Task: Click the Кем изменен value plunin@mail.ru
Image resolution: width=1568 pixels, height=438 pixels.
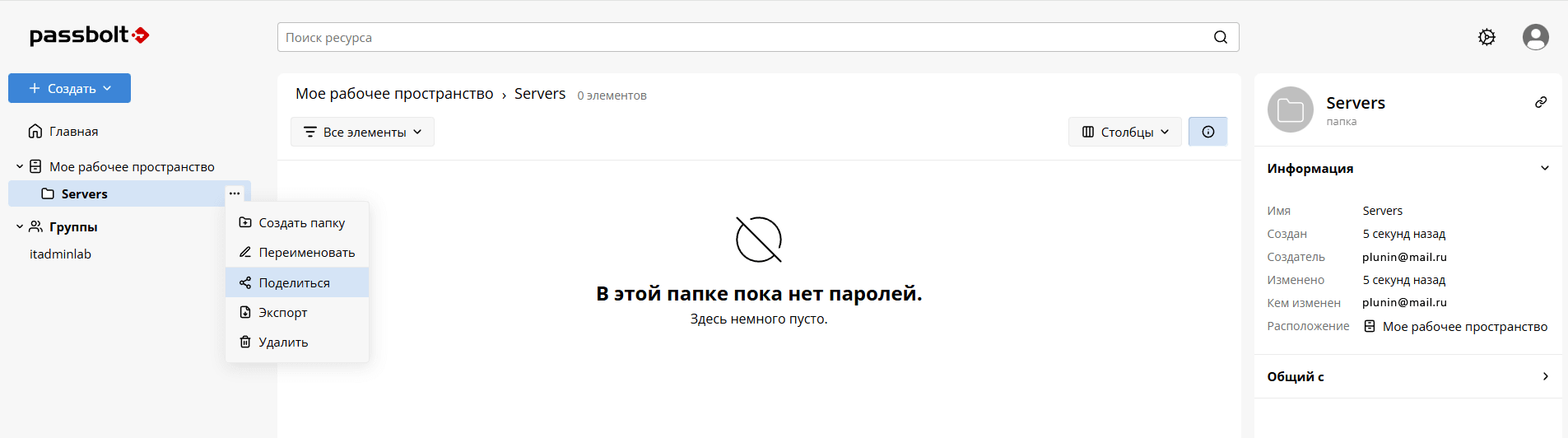Action: (1404, 302)
